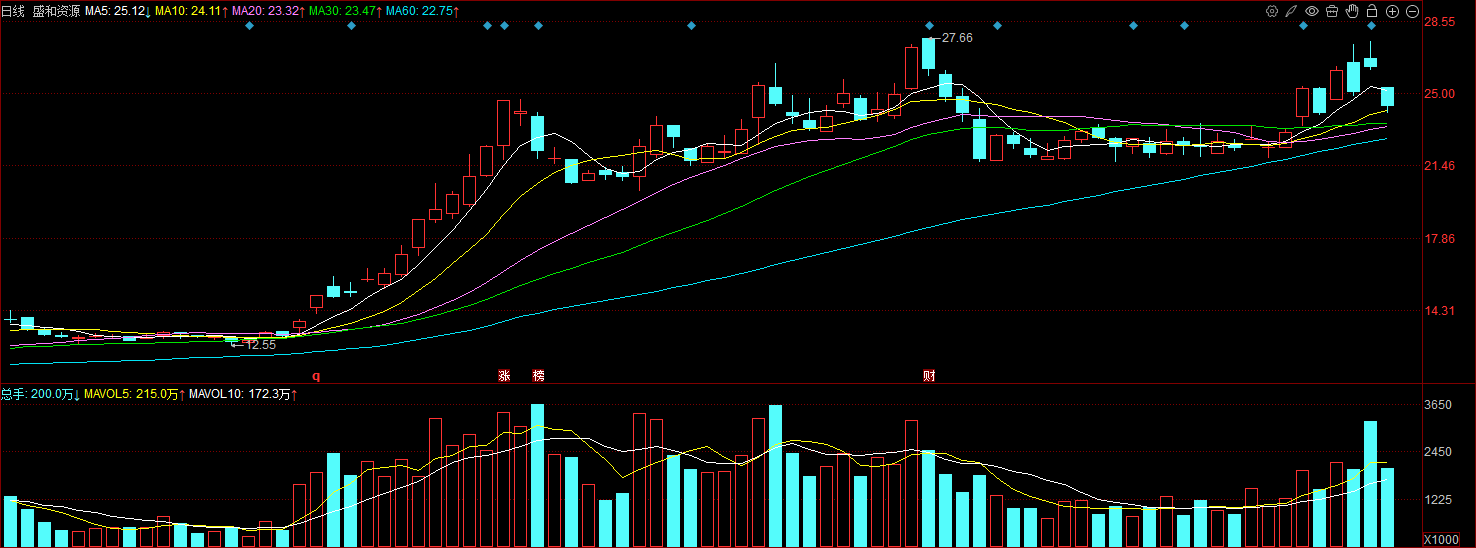This screenshot has width=1476, height=548.
Task: Click the '25.00' price axis value
Action: coord(1439,94)
